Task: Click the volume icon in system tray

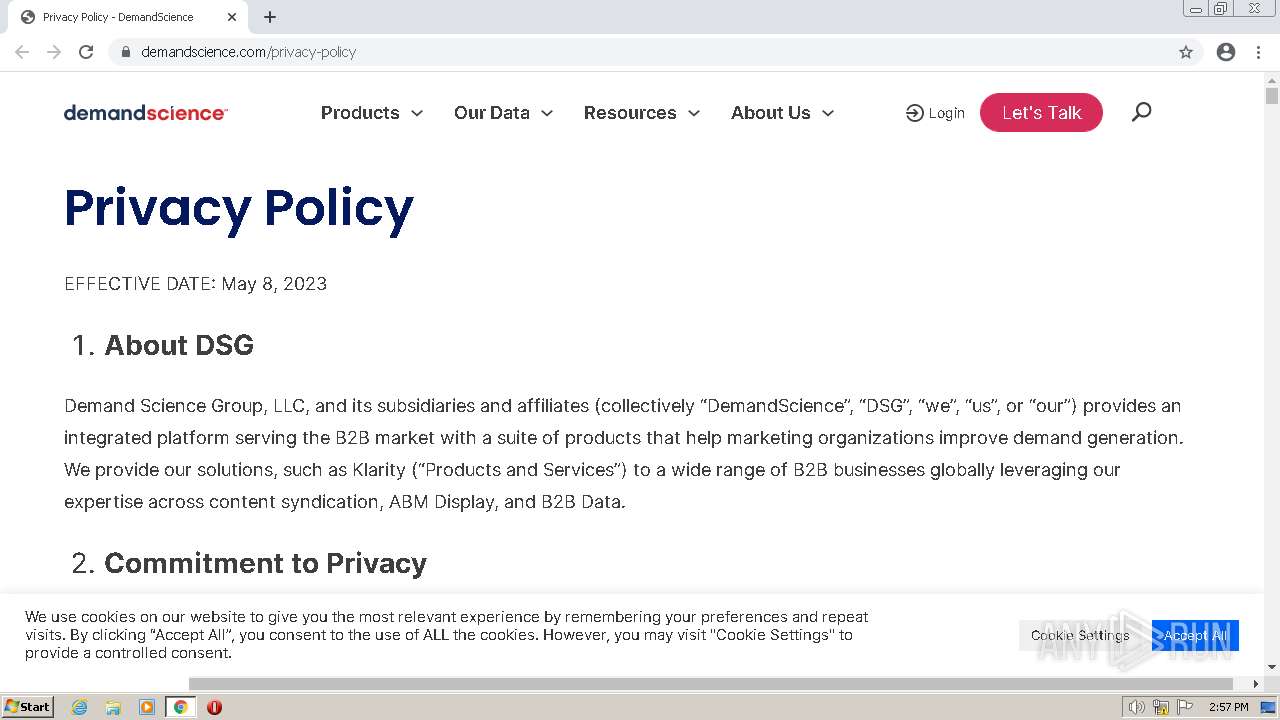Action: pyautogui.click(x=1137, y=707)
